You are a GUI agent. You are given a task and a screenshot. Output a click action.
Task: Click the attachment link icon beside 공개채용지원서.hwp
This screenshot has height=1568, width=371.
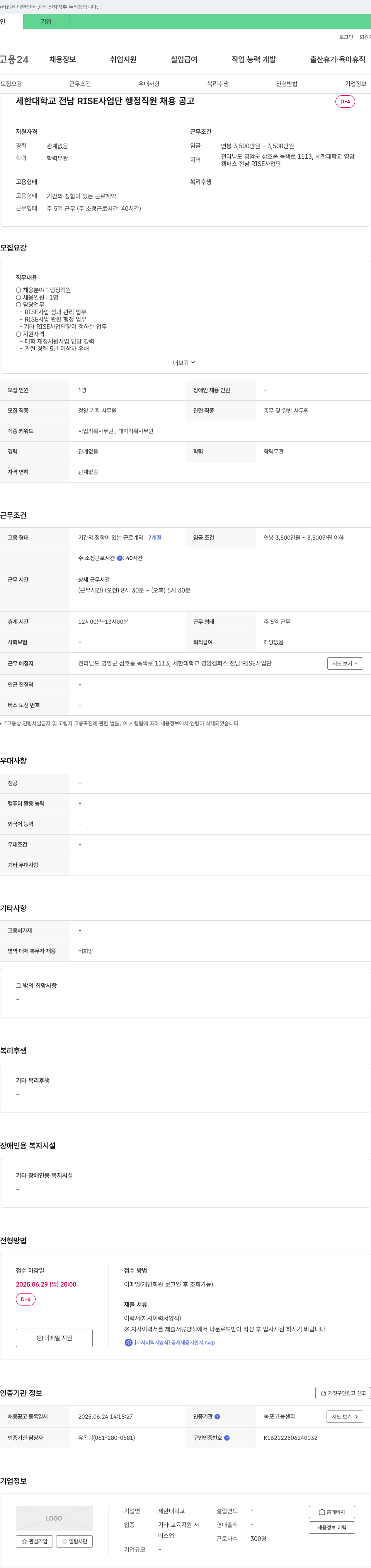[129, 1342]
